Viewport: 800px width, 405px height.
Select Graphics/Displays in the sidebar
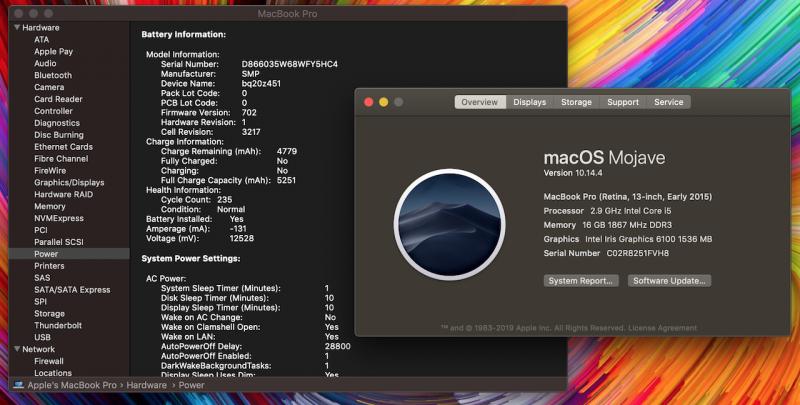(69, 182)
